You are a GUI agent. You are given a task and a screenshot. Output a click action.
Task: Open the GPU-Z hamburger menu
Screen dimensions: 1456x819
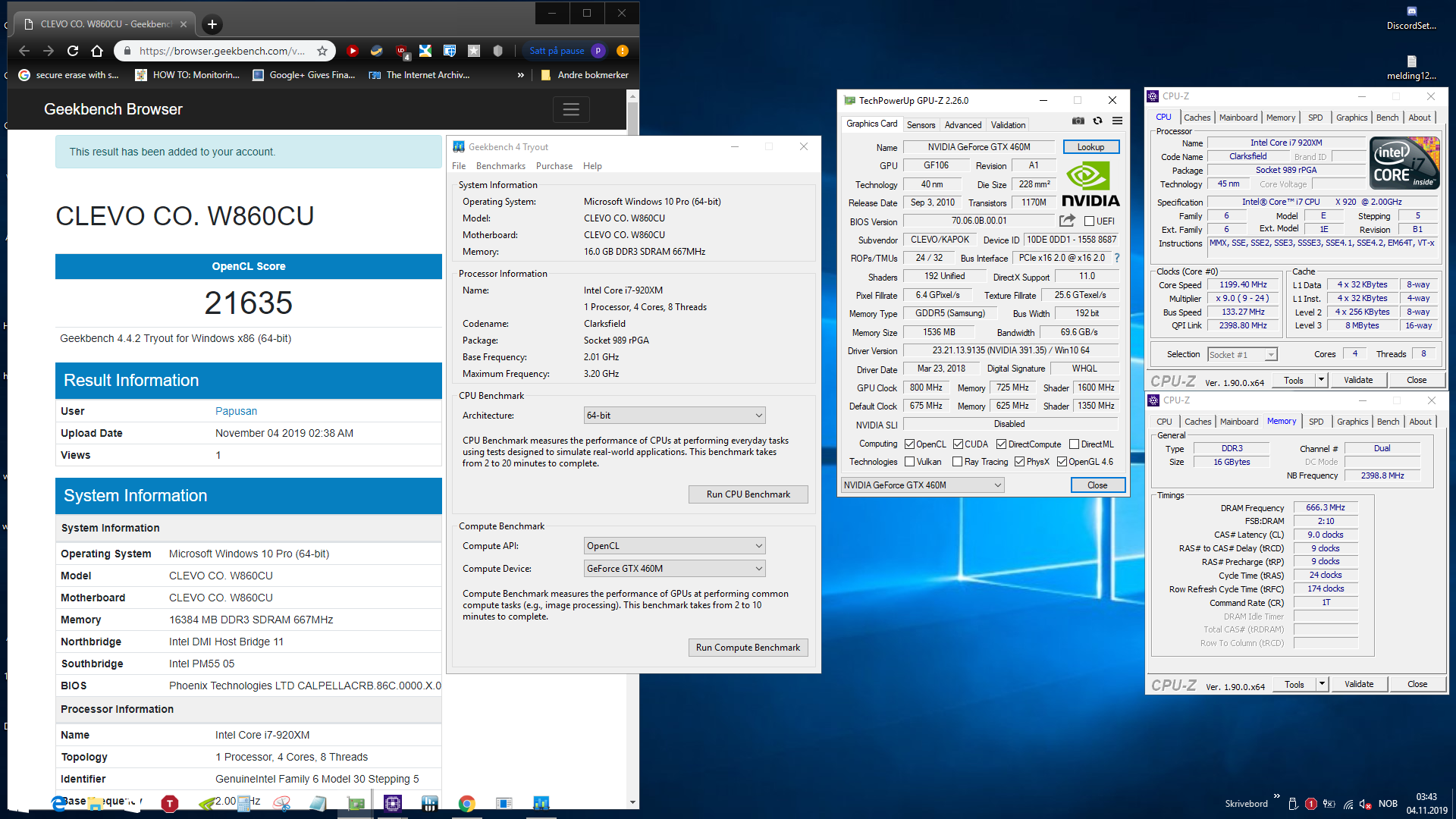coord(1117,121)
